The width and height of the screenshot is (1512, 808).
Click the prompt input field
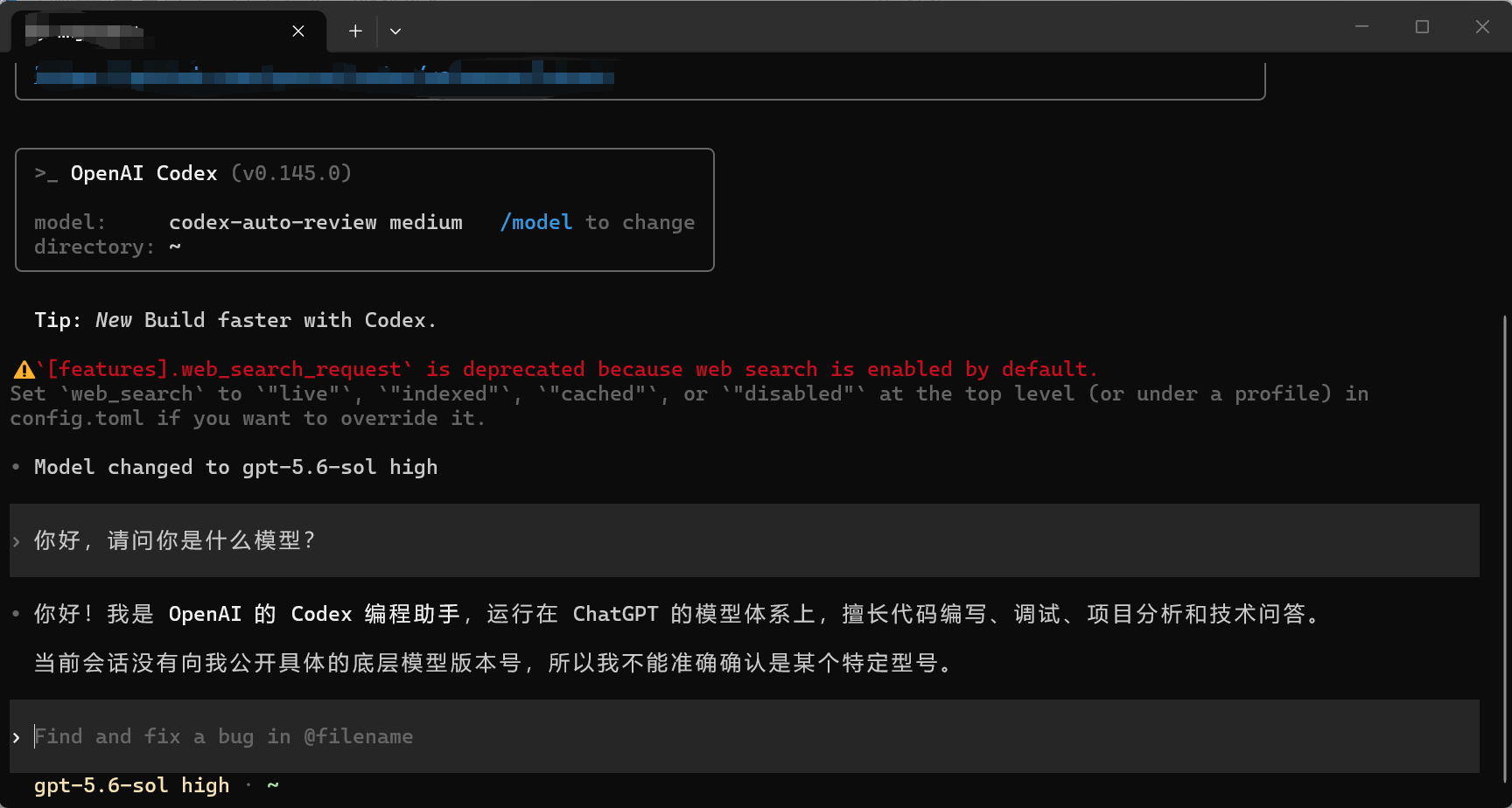tap(745, 736)
